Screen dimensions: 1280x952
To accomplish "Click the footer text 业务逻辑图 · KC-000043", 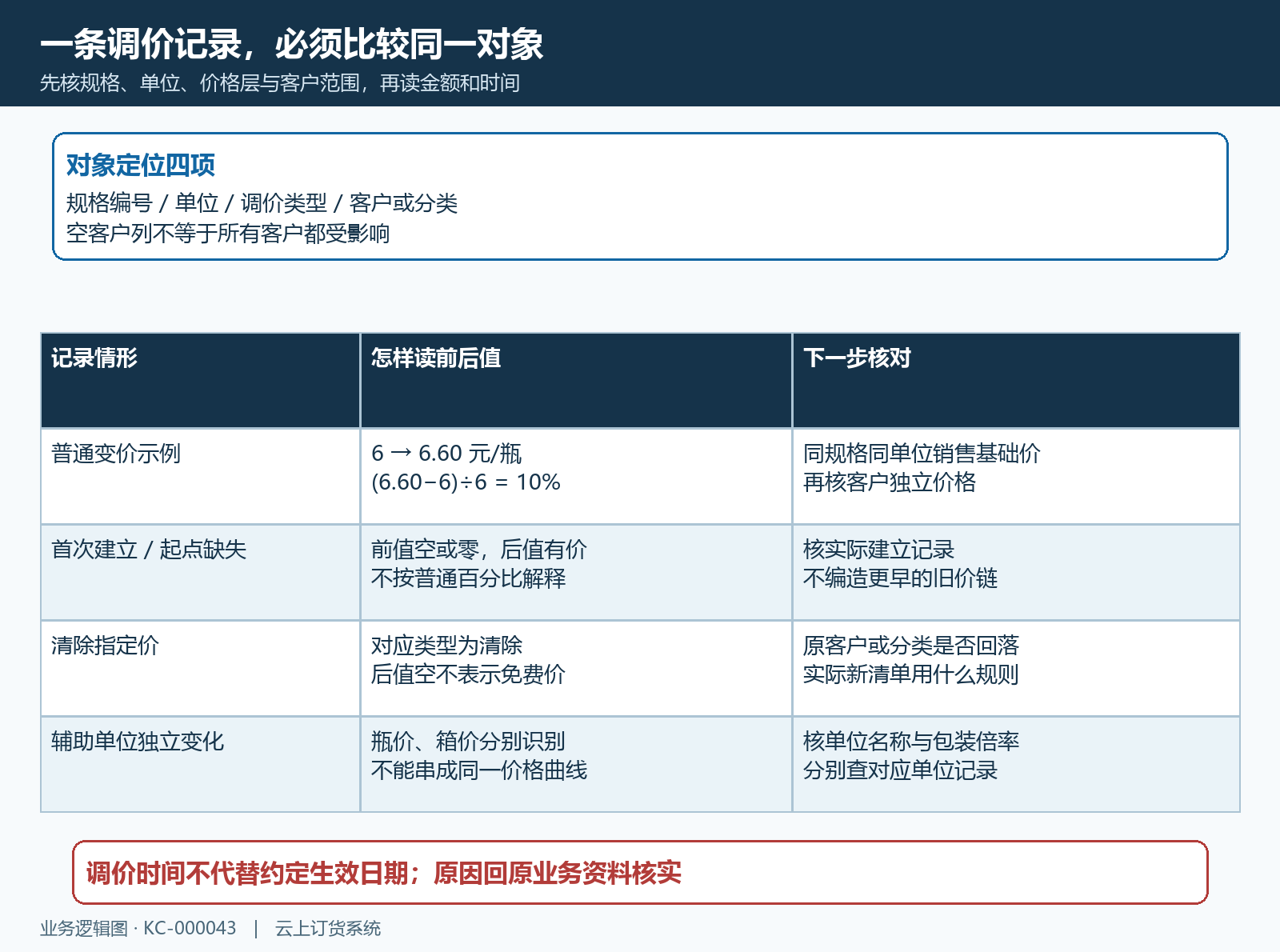I will pyautogui.click(x=138, y=928).
